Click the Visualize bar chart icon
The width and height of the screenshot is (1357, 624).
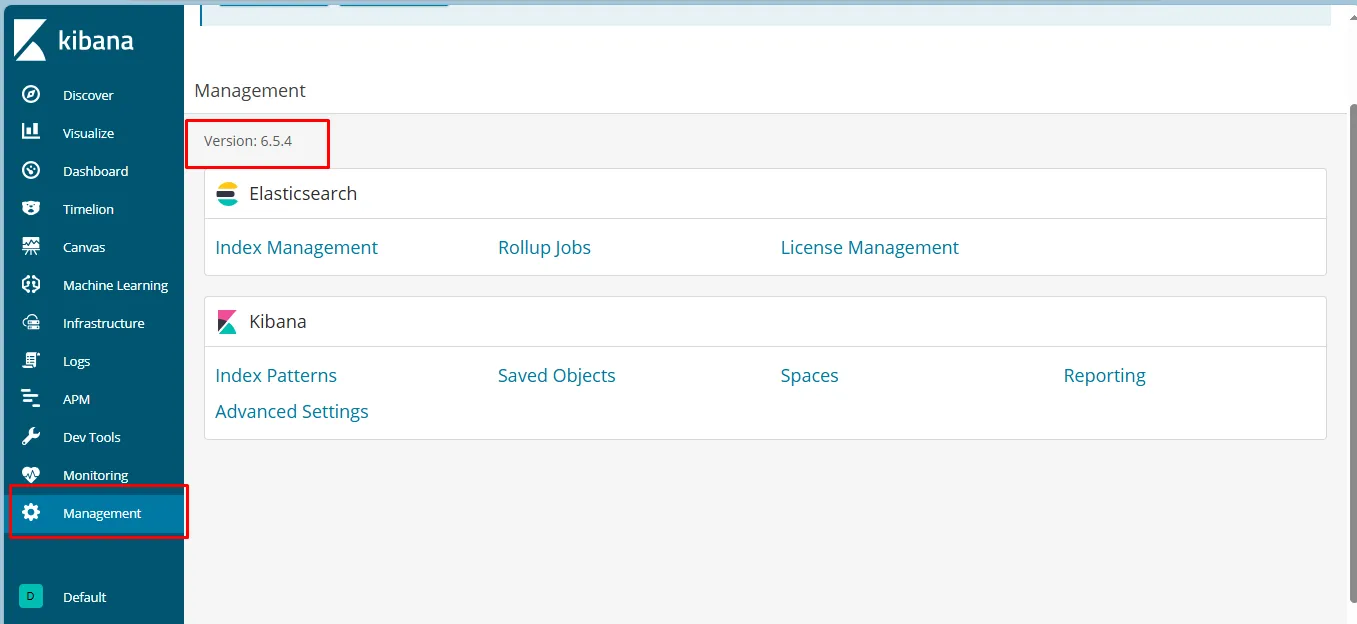click(31, 132)
